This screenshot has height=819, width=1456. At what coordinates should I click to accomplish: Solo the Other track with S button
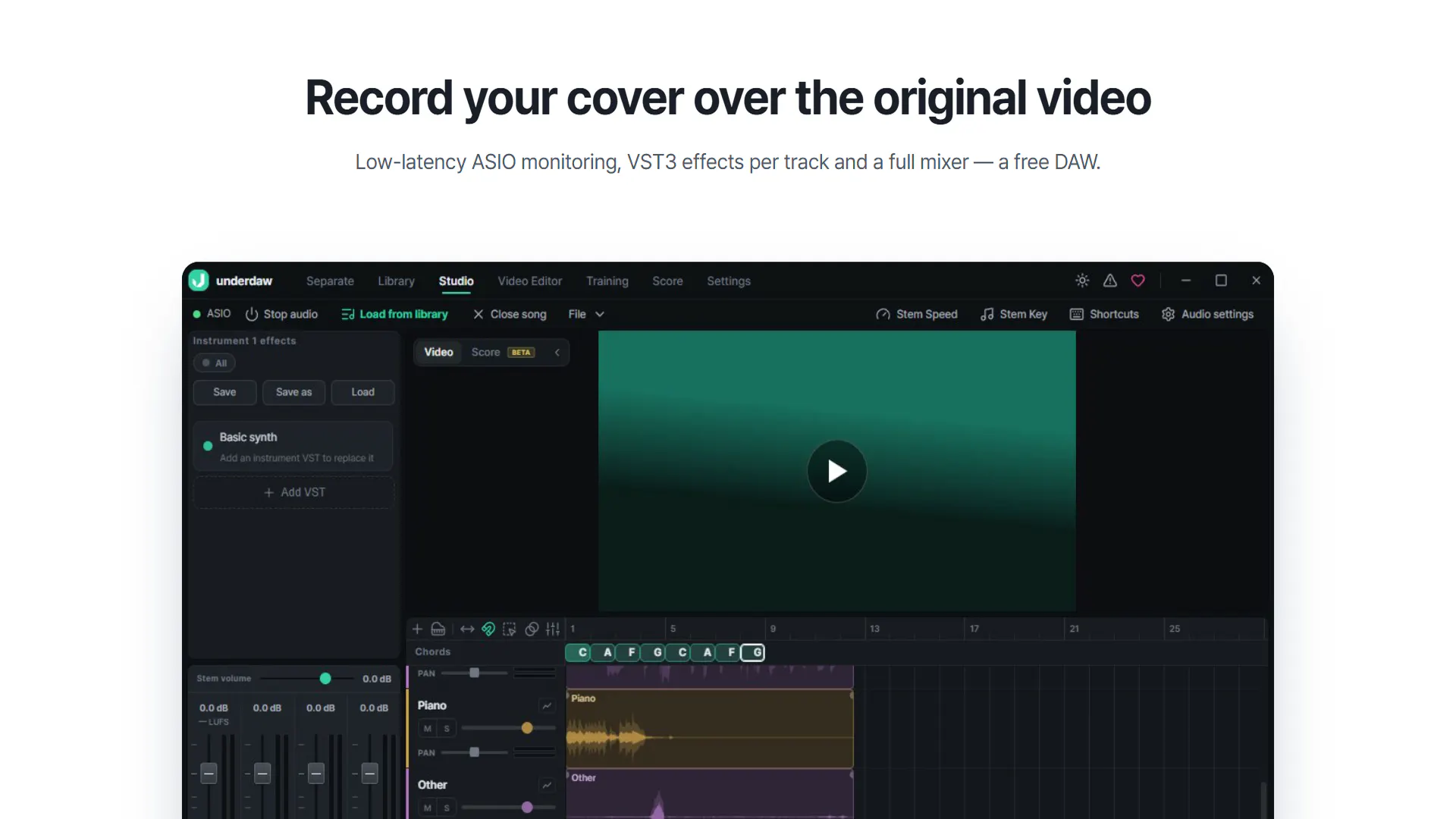(447, 808)
